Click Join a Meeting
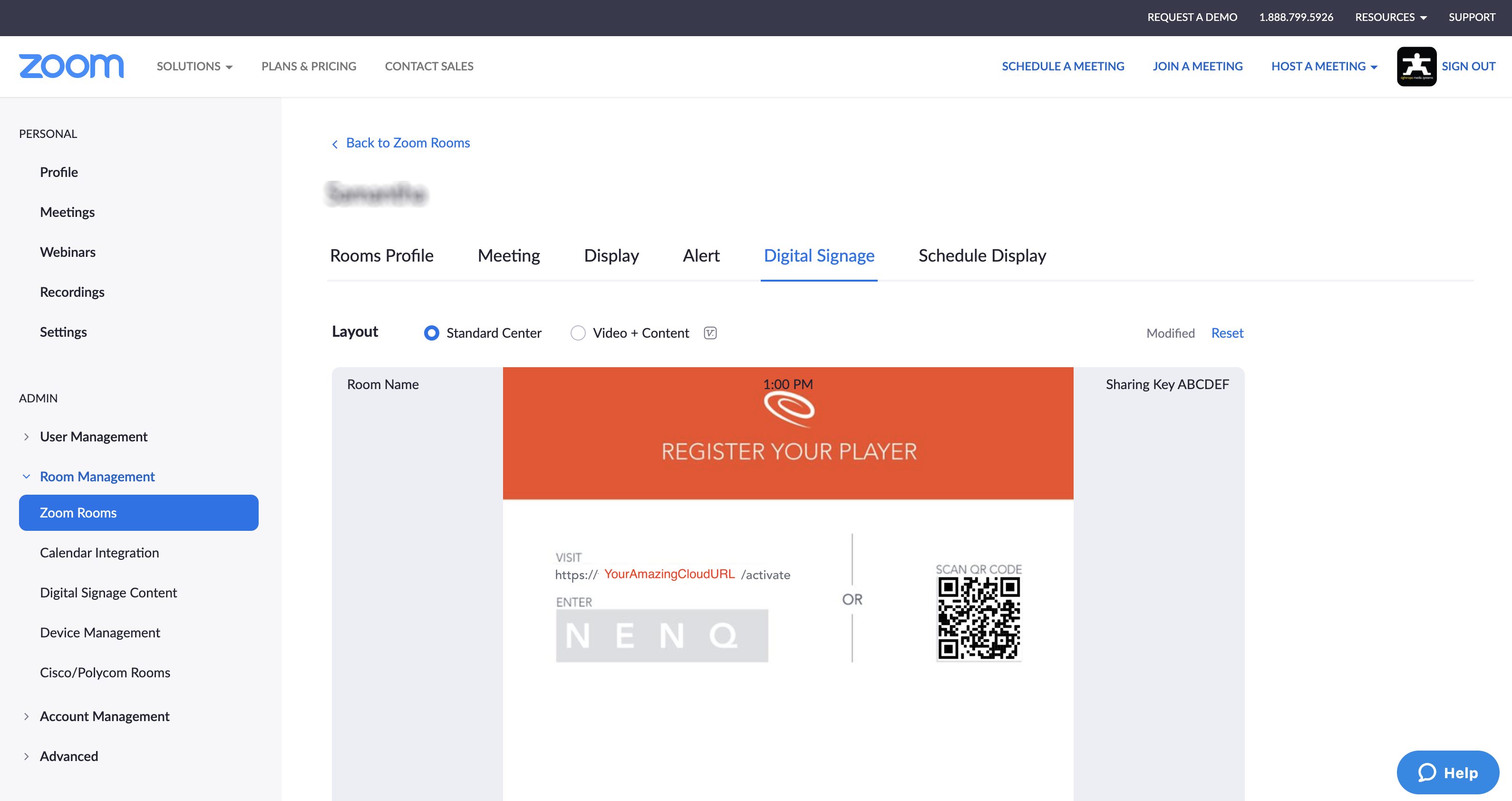The height and width of the screenshot is (801, 1512). click(1197, 67)
